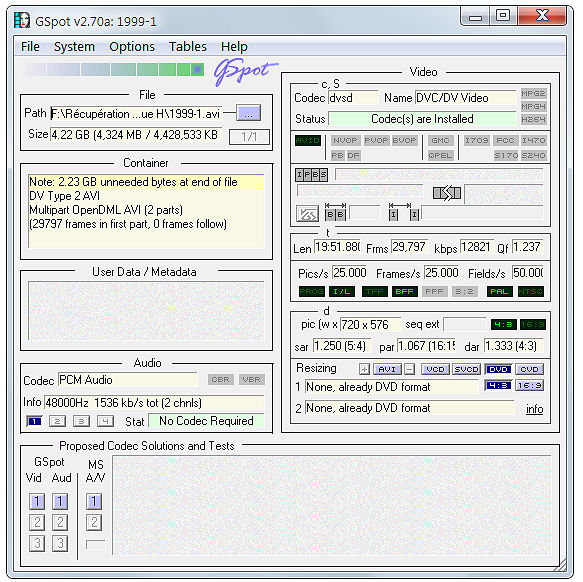This screenshot has width=583, height=582.
Task: Run MS A/V test 1
Action: 94,501
